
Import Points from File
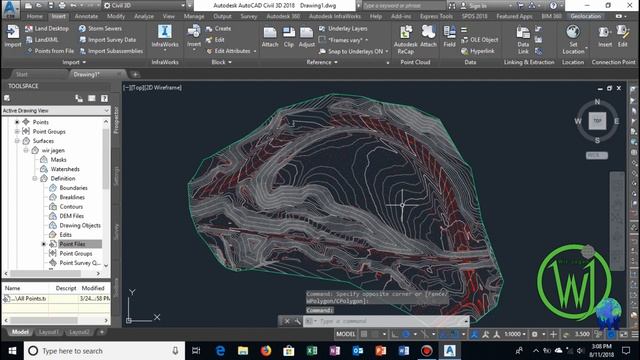[x=49, y=51]
